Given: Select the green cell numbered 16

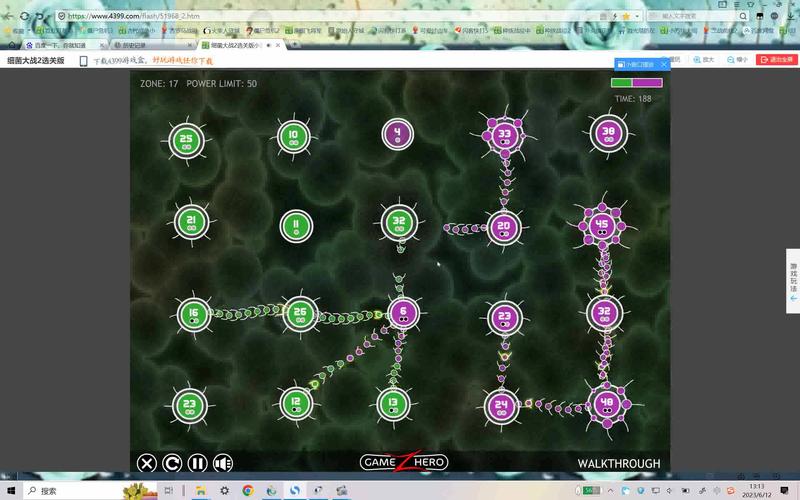Looking at the screenshot, I should point(193,314).
